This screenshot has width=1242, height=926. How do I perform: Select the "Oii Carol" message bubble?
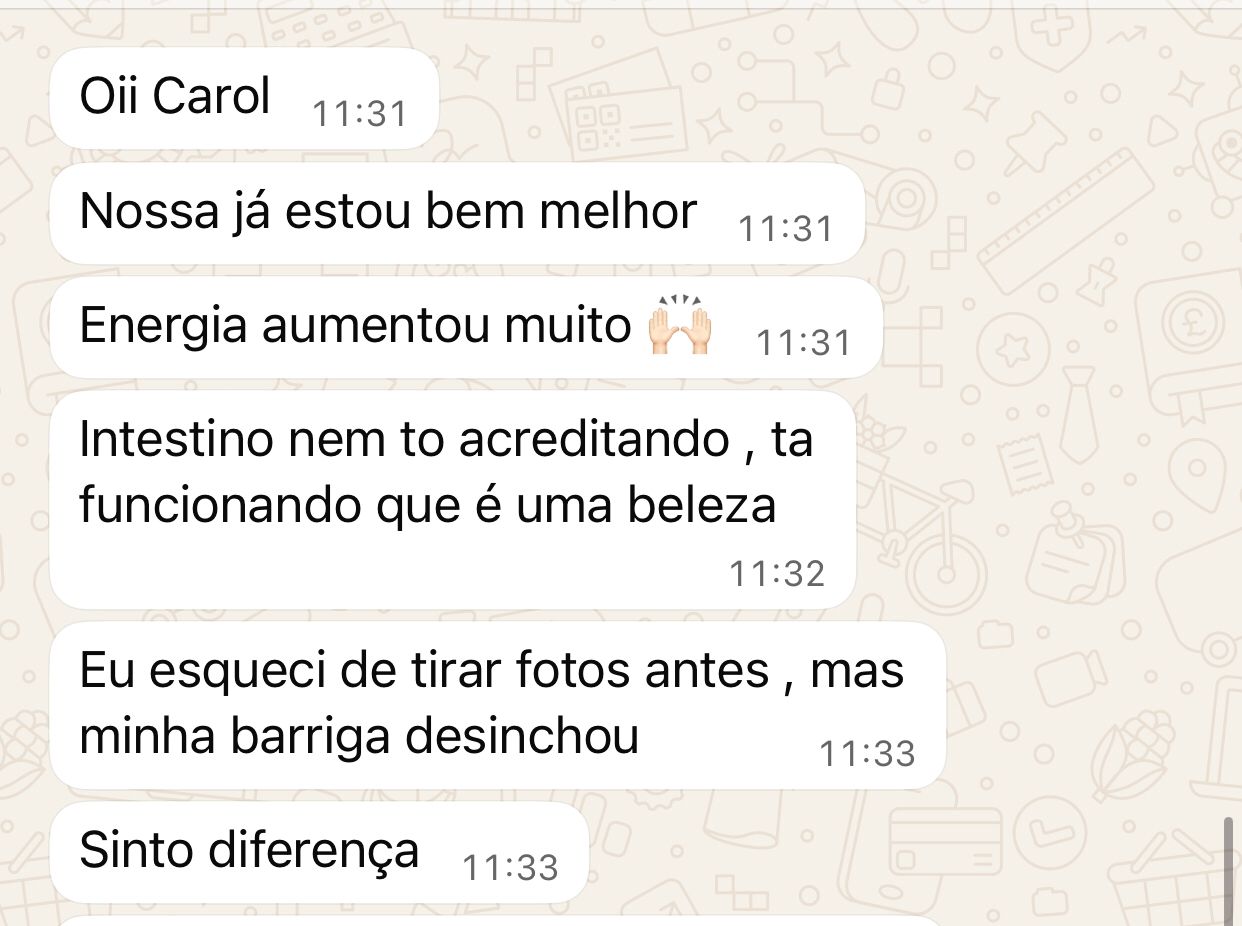coord(244,98)
